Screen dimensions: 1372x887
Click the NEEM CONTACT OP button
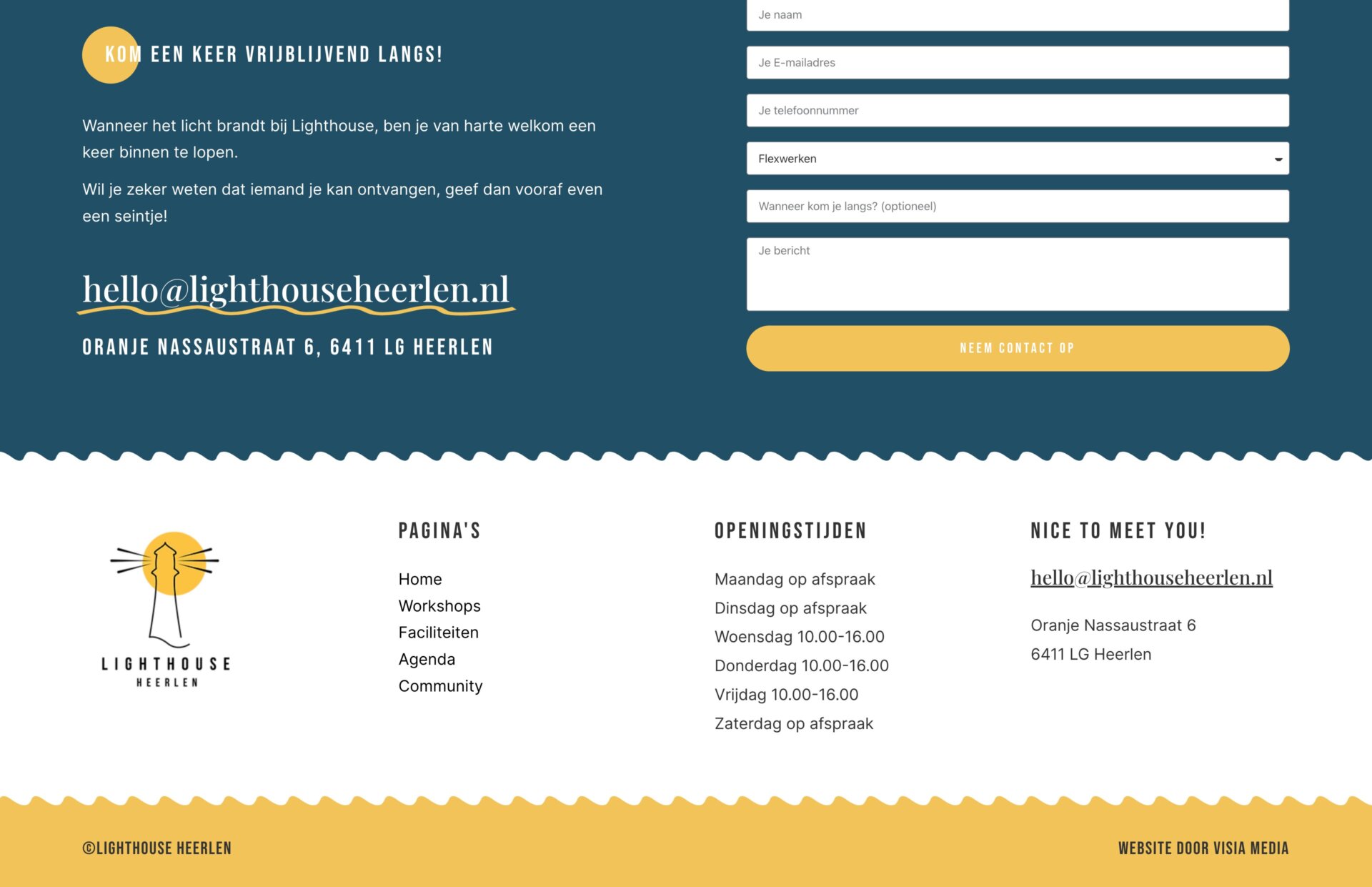point(1017,348)
